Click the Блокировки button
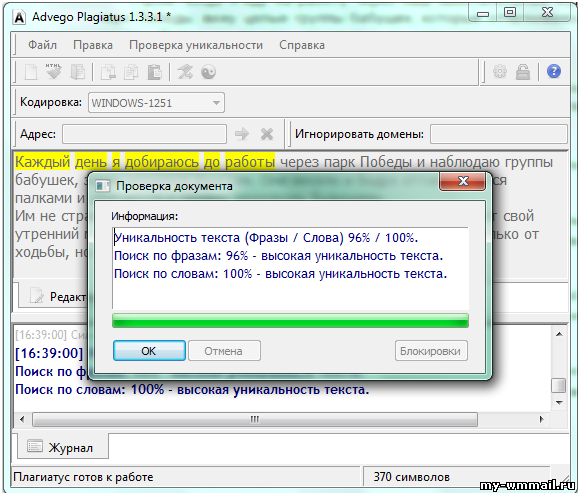This screenshot has height=495, width=580. (x=431, y=351)
